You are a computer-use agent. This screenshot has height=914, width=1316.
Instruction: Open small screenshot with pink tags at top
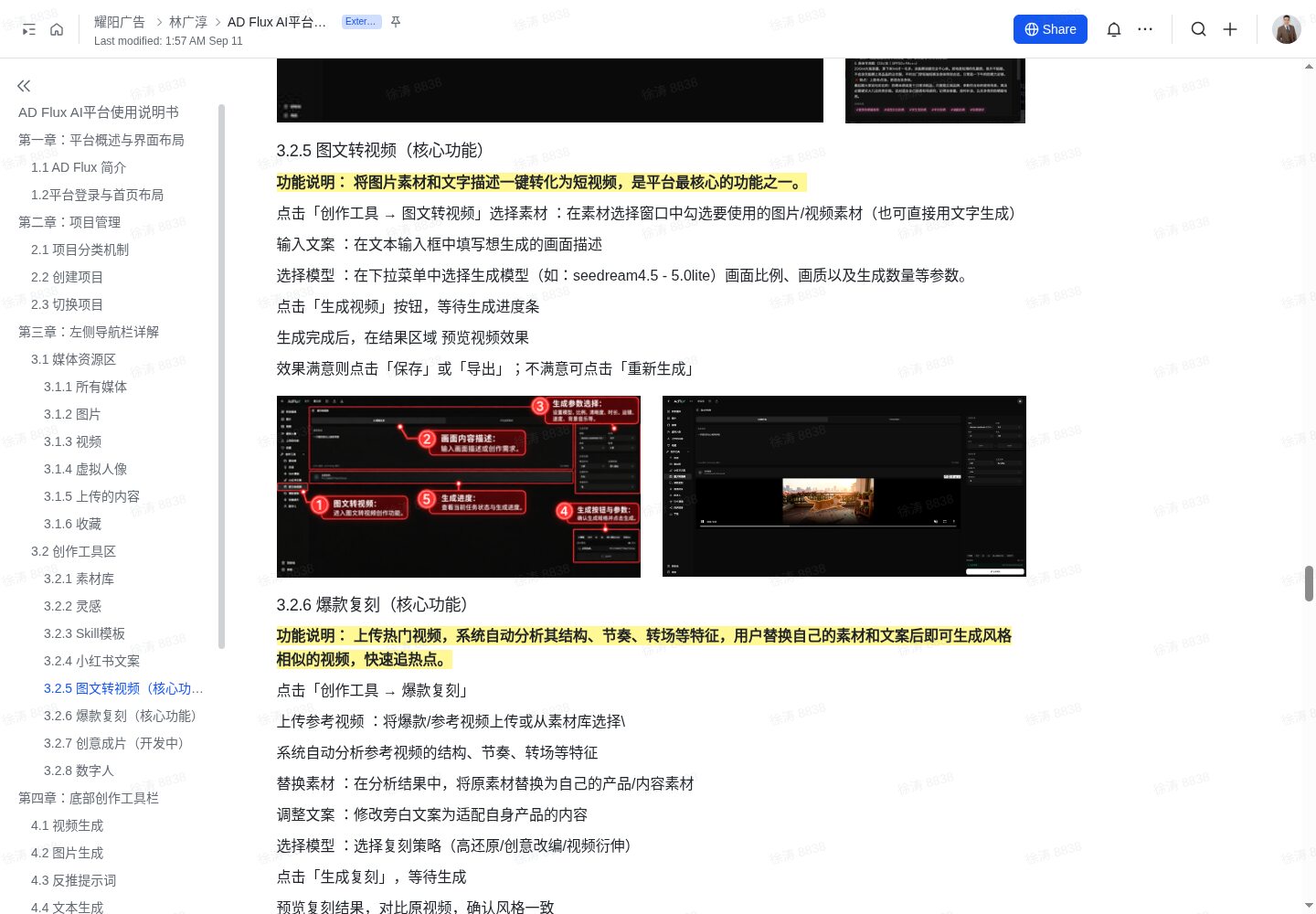tap(935, 90)
